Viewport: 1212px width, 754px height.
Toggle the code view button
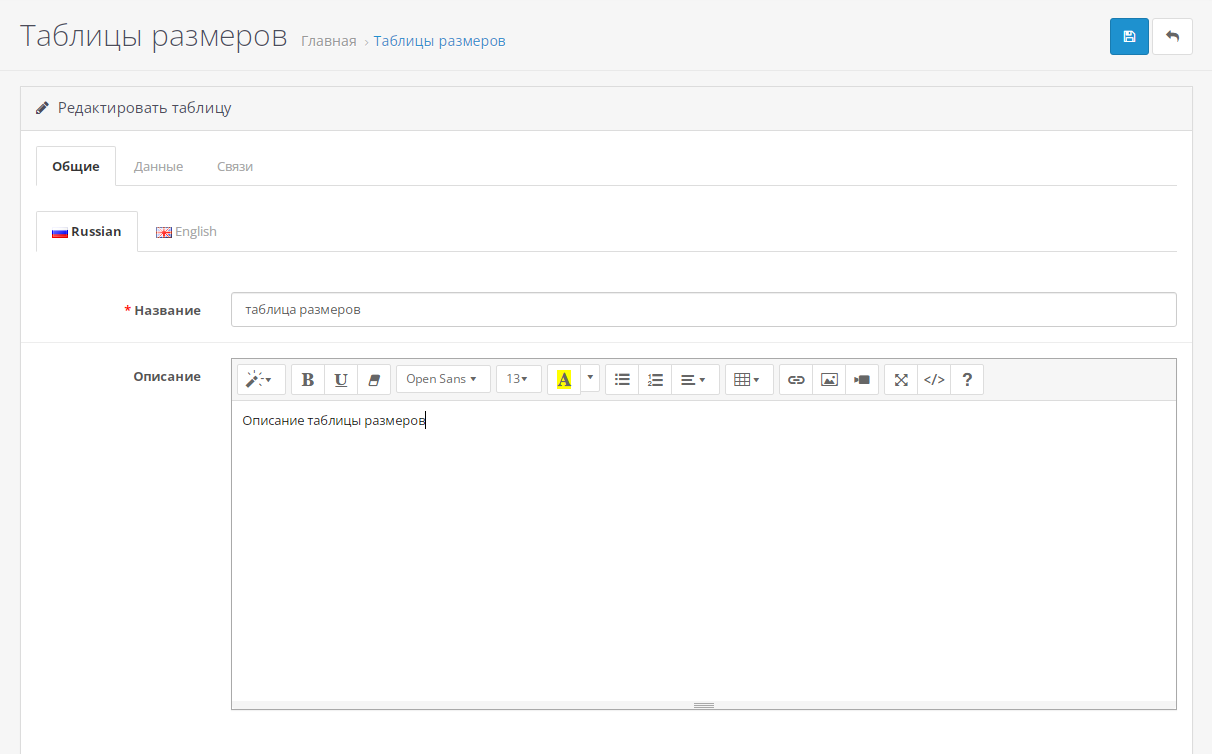pyautogui.click(x=934, y=380)
